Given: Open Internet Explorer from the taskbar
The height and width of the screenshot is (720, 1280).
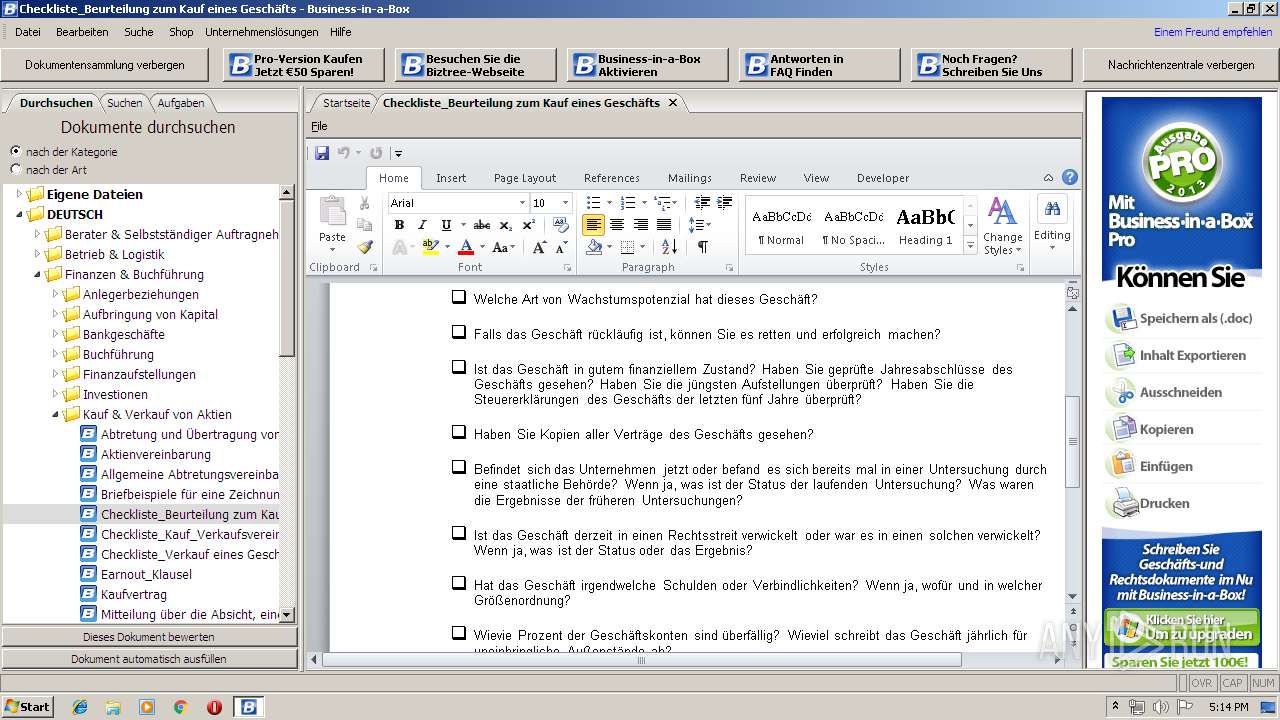Looking at the screenshot, I should click(x=80, y=707).
